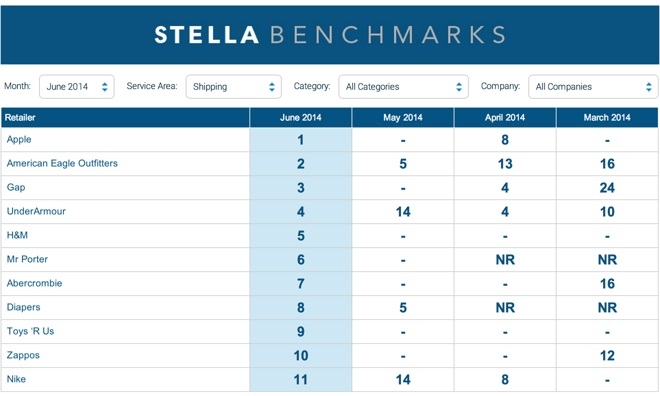This screenshot has width=660, height=396.
Task: Select the March 2014 column header
Action: click(x=607, y=117)
